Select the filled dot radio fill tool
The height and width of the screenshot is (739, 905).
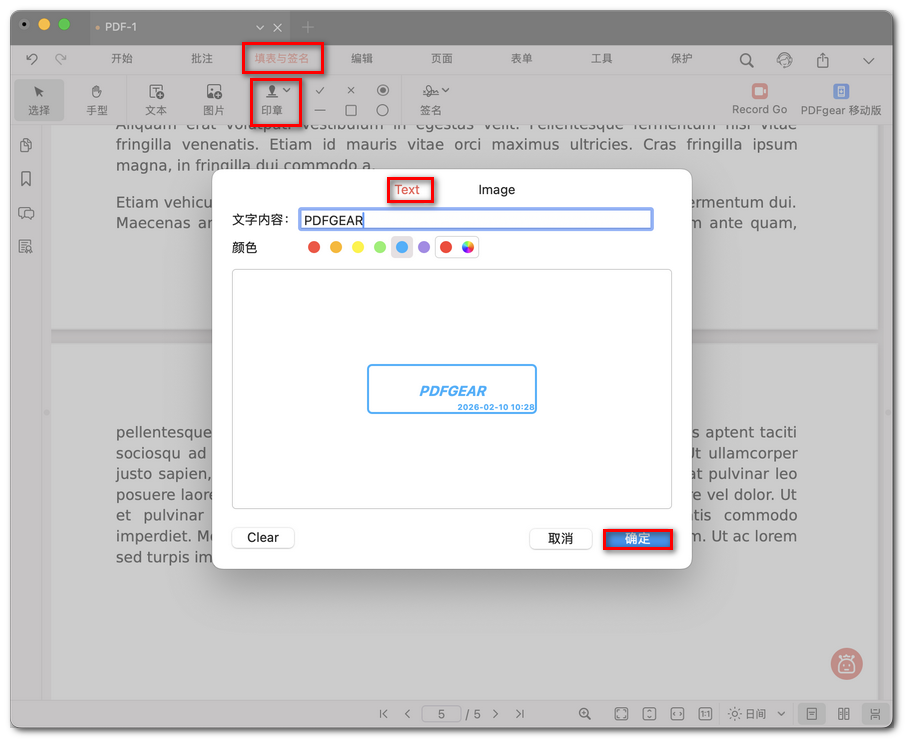click(382, 91)
